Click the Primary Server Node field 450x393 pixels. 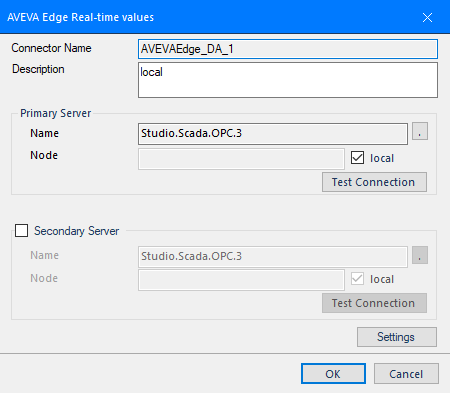241,159
